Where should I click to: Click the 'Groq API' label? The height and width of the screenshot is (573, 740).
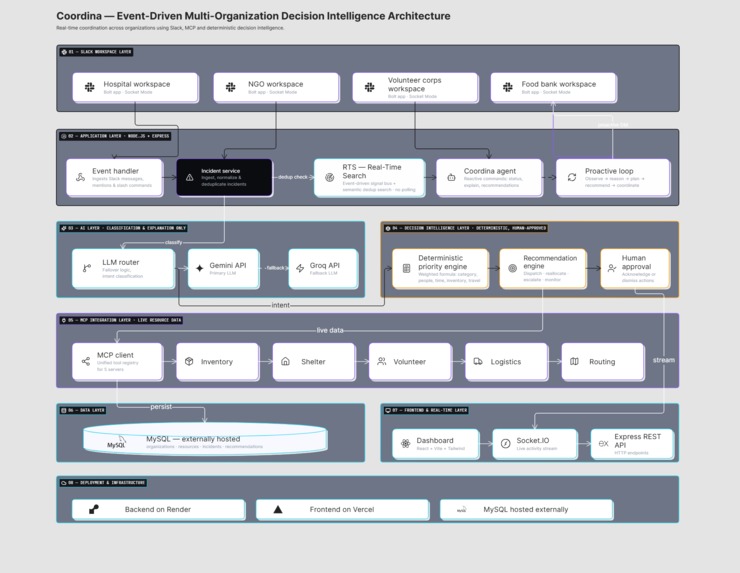click(325, 265)
